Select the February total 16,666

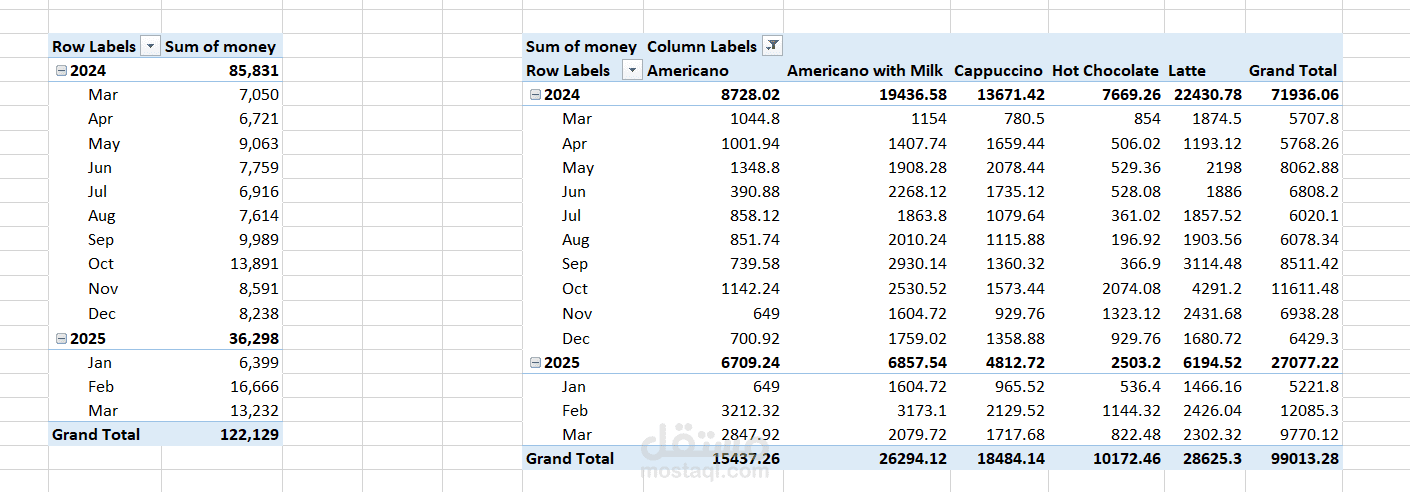tap(253, 386)
